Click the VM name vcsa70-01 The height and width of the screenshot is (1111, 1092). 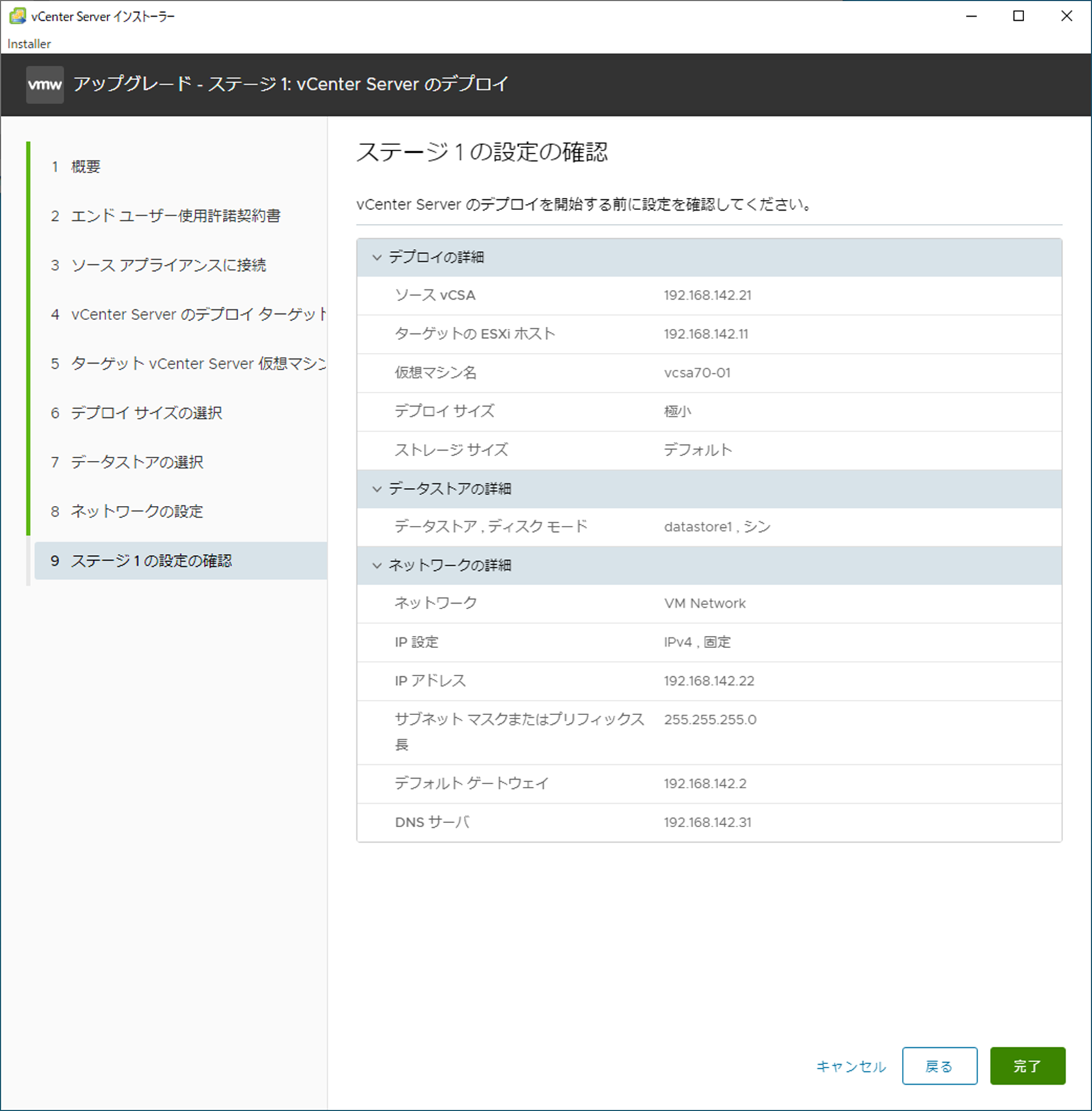tap(697, 373)
